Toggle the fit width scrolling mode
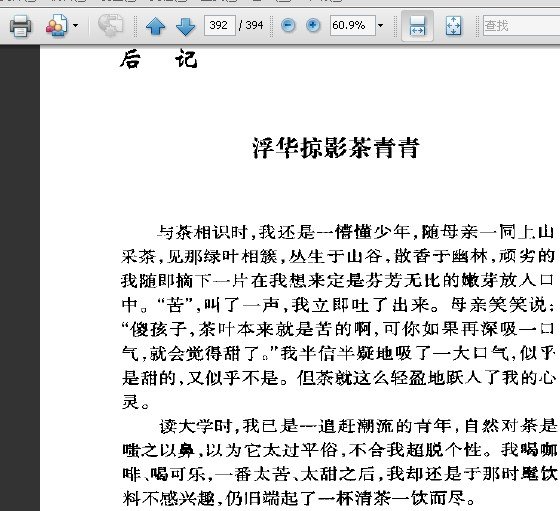This screenshot has width=560, height=511. [417, 26]
